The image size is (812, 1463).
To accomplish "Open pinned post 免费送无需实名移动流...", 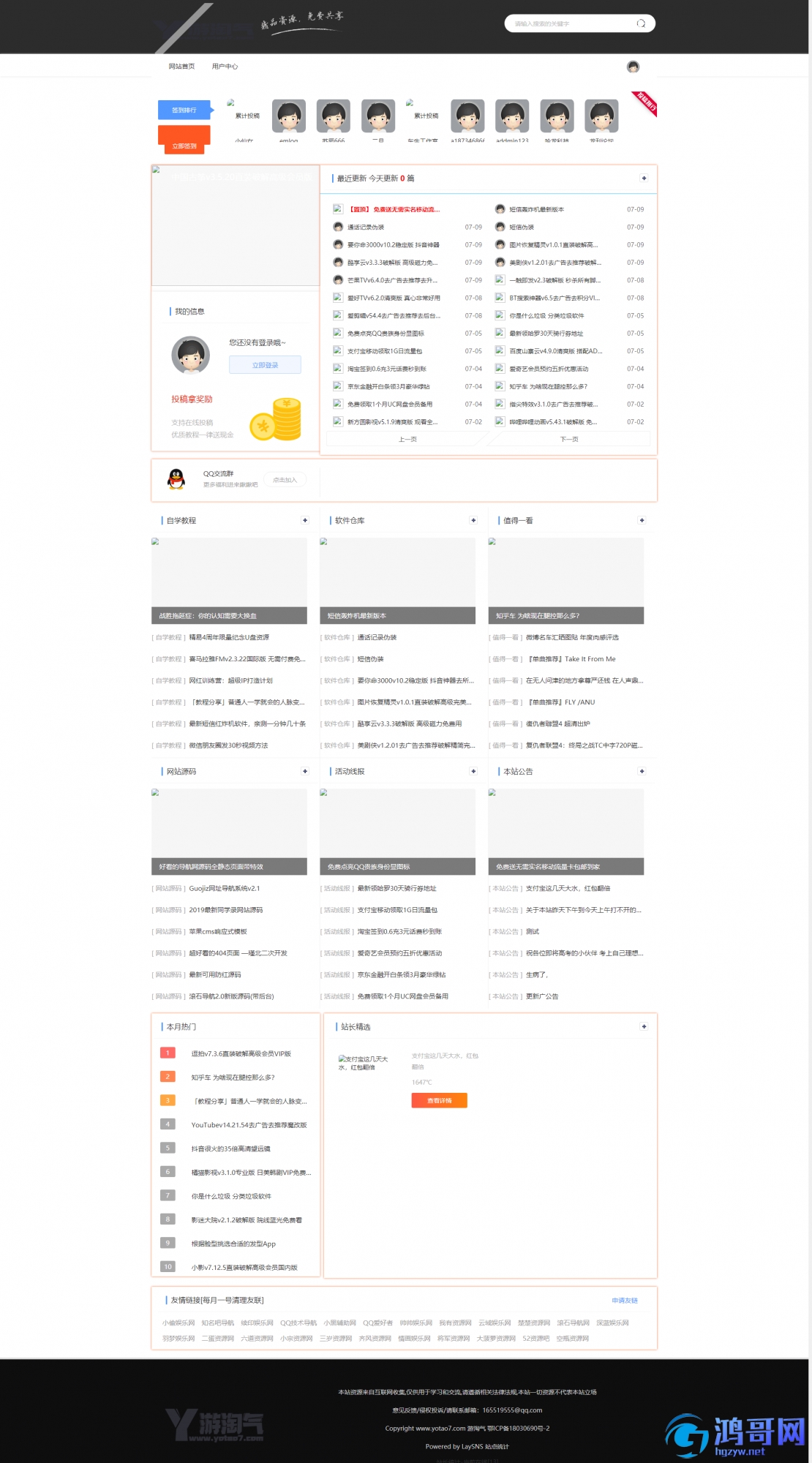I will pyautogui.click(x=394, y=209).
